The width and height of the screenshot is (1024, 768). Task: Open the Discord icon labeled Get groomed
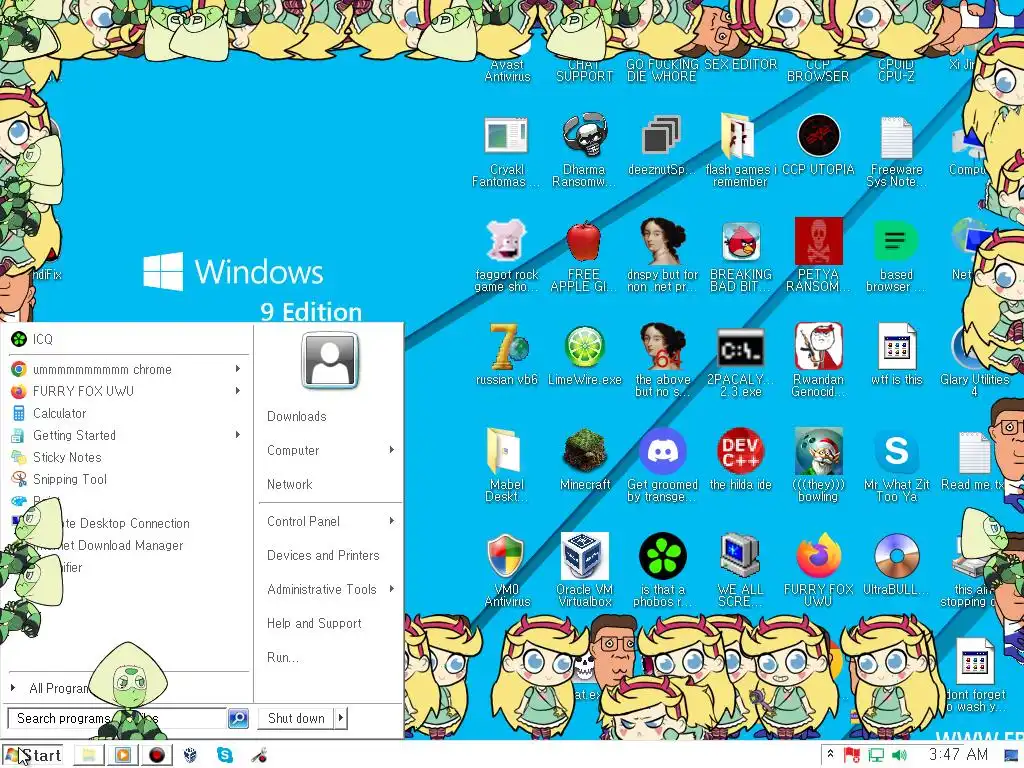coord(662,451)
